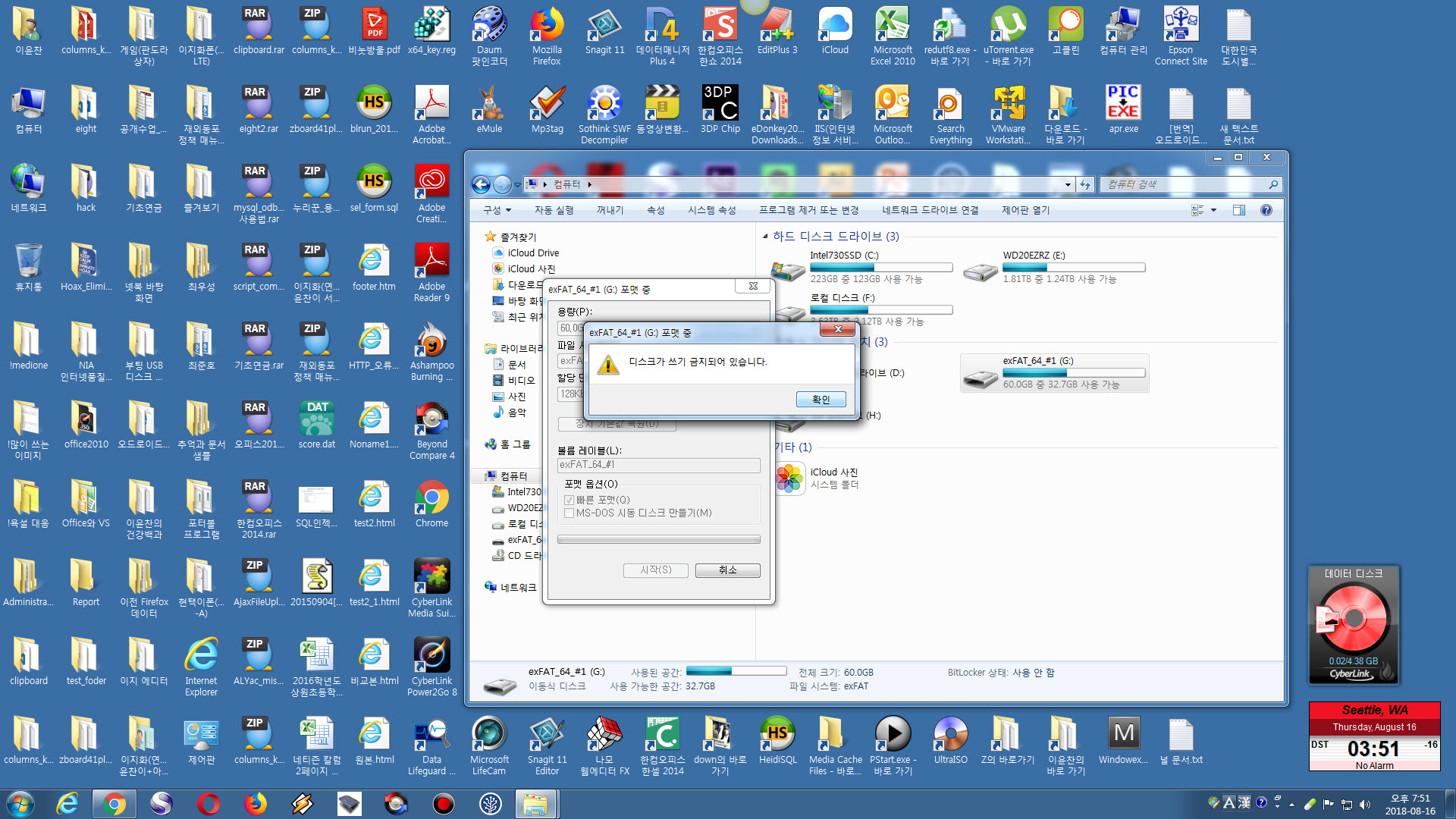
Task: Open the 제어판 desktop icon
Action: point(201,741)
